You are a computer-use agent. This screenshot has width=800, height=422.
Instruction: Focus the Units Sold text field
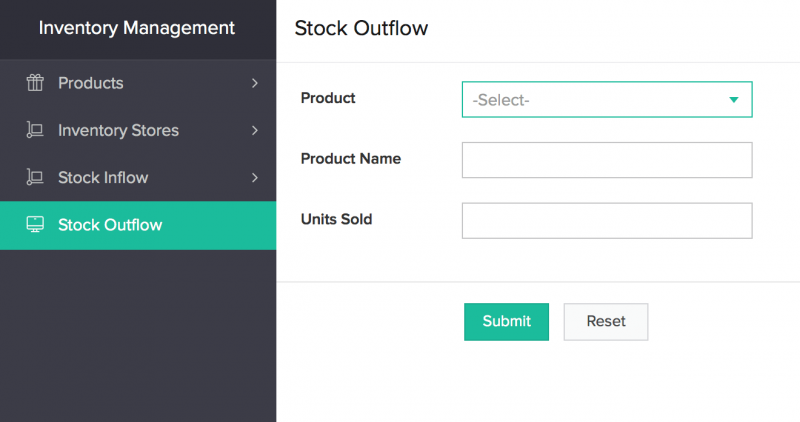pos(606,221)
